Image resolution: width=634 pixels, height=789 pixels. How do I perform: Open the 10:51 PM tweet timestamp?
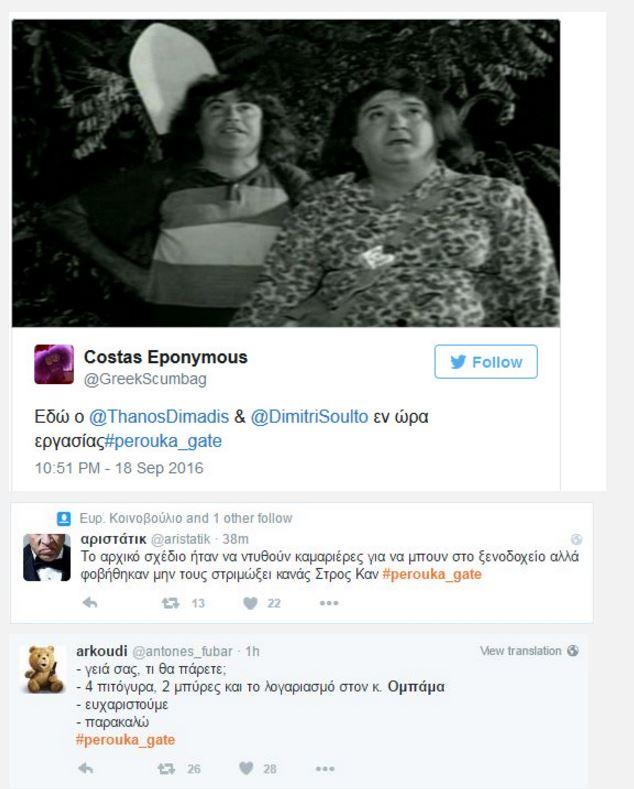point(119,468)
